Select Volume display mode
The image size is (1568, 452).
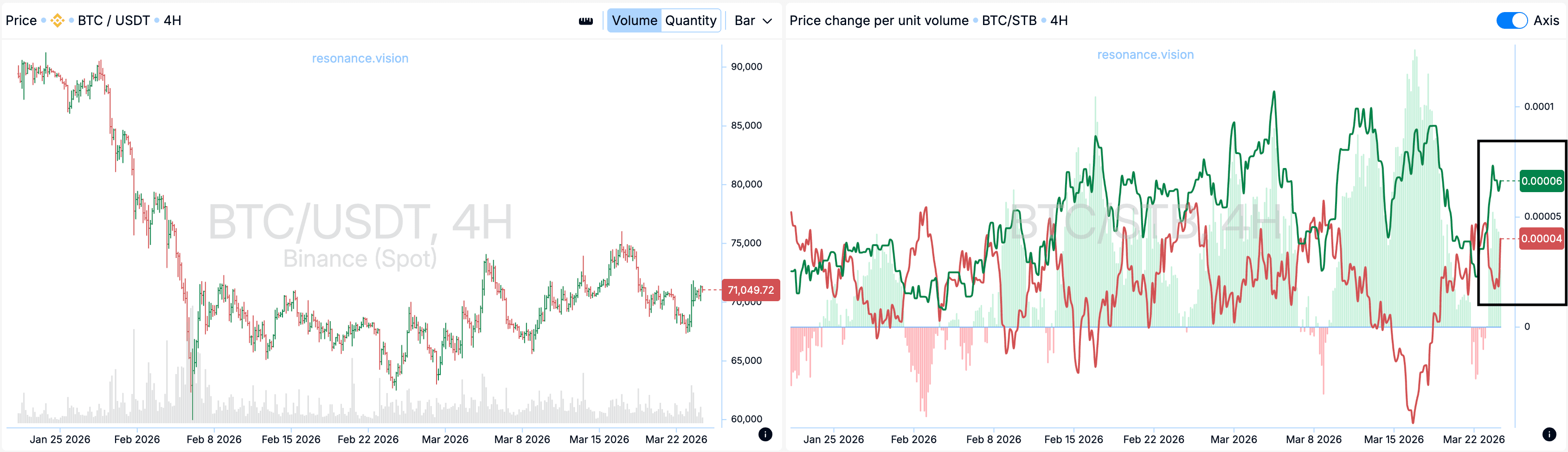[x=634, y=21]
